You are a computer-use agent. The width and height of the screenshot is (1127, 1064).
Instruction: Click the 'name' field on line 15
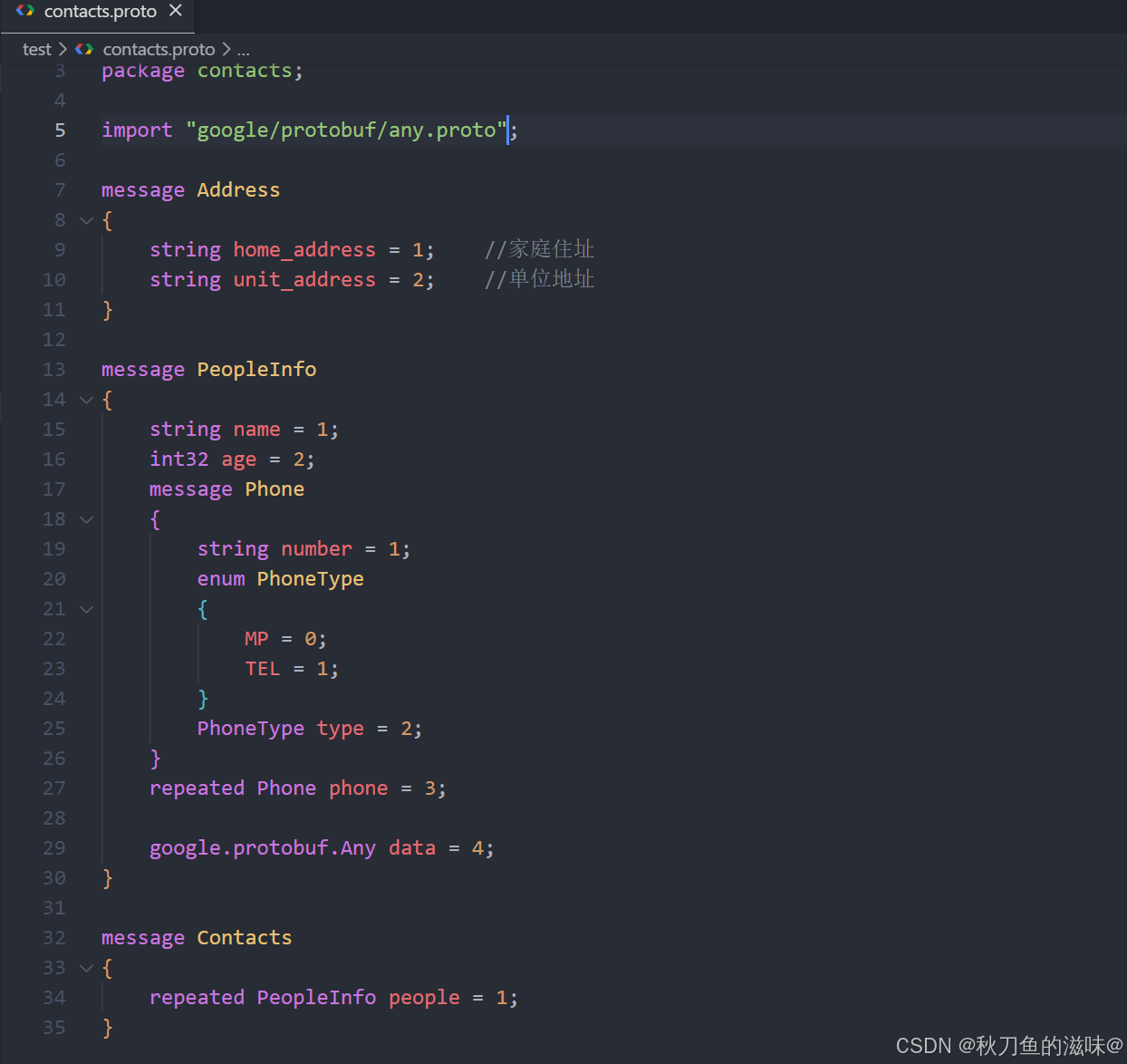(x=257, y=430)
